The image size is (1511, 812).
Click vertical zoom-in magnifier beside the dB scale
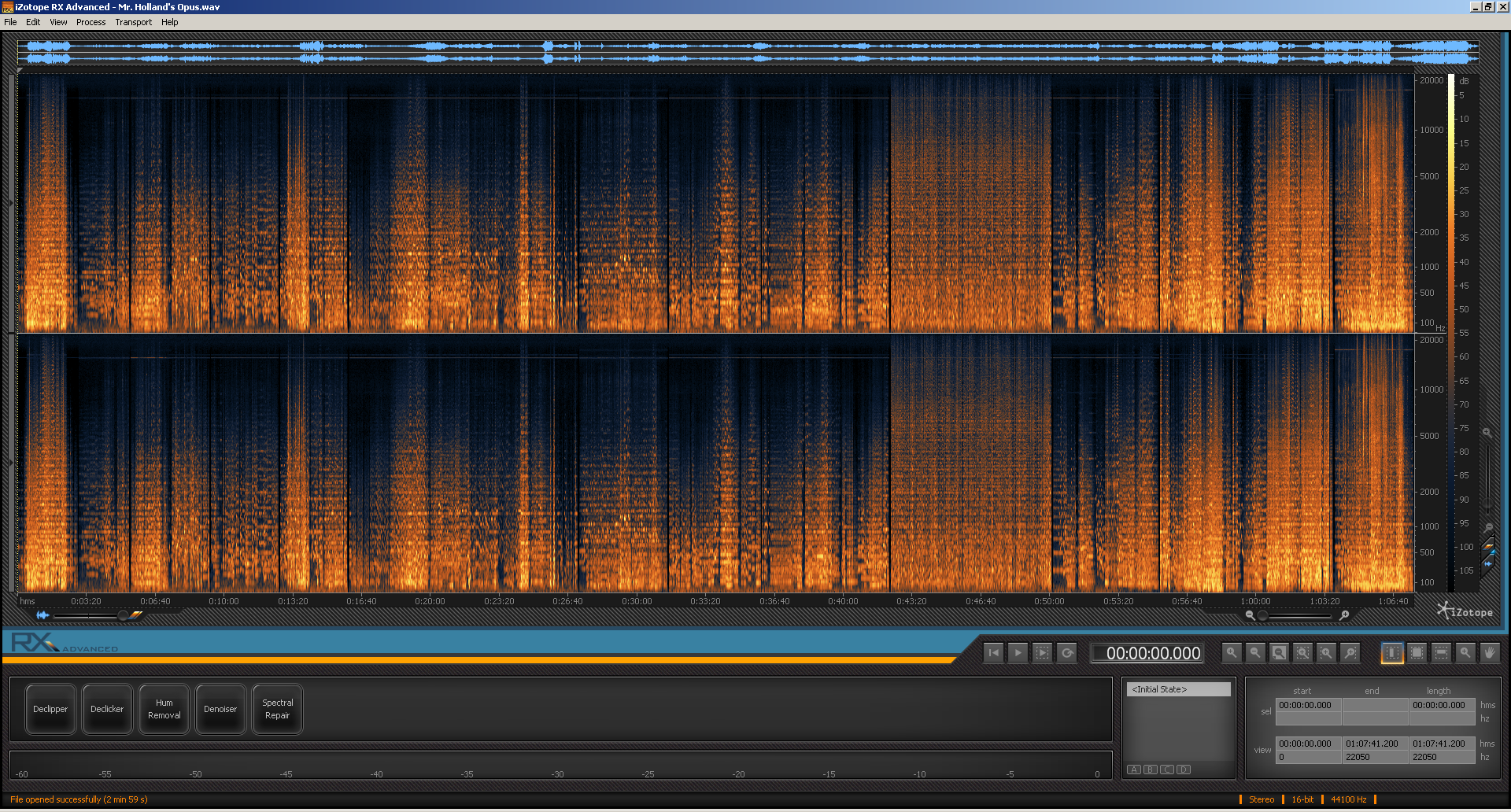pyautogui.click(x=1487, y=433)
